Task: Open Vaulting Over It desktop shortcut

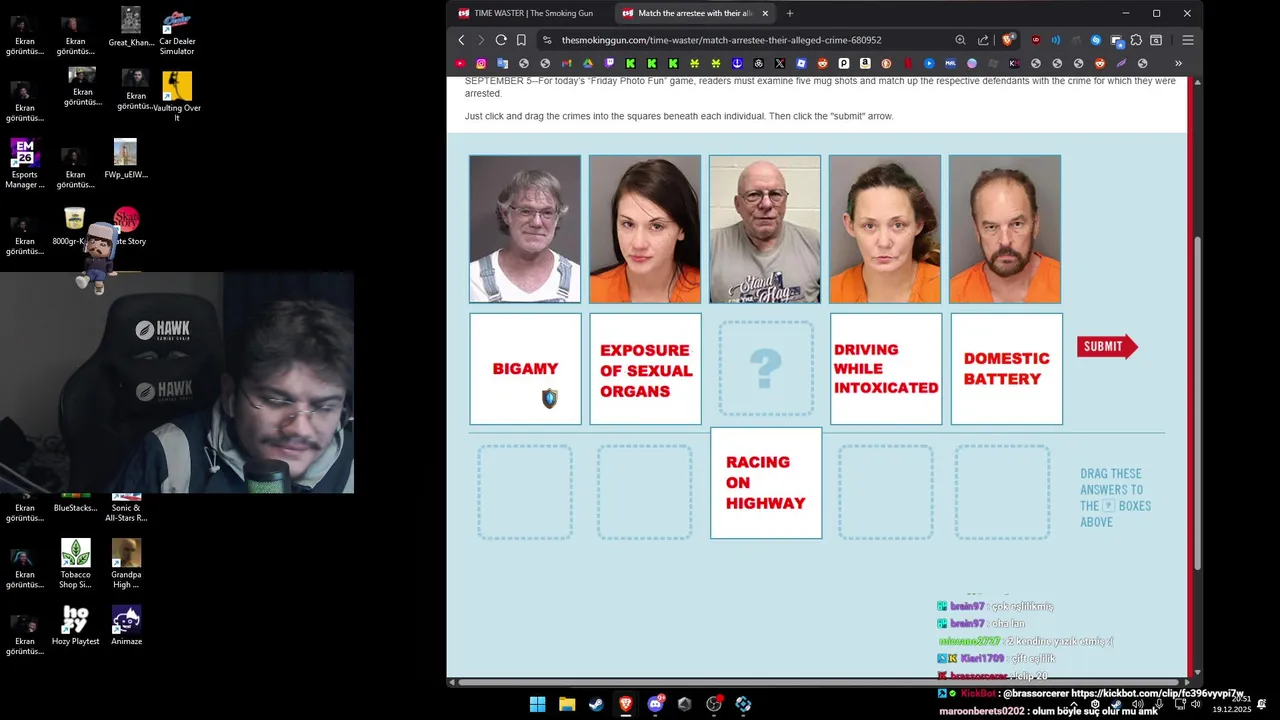Action: pos(177,98)
